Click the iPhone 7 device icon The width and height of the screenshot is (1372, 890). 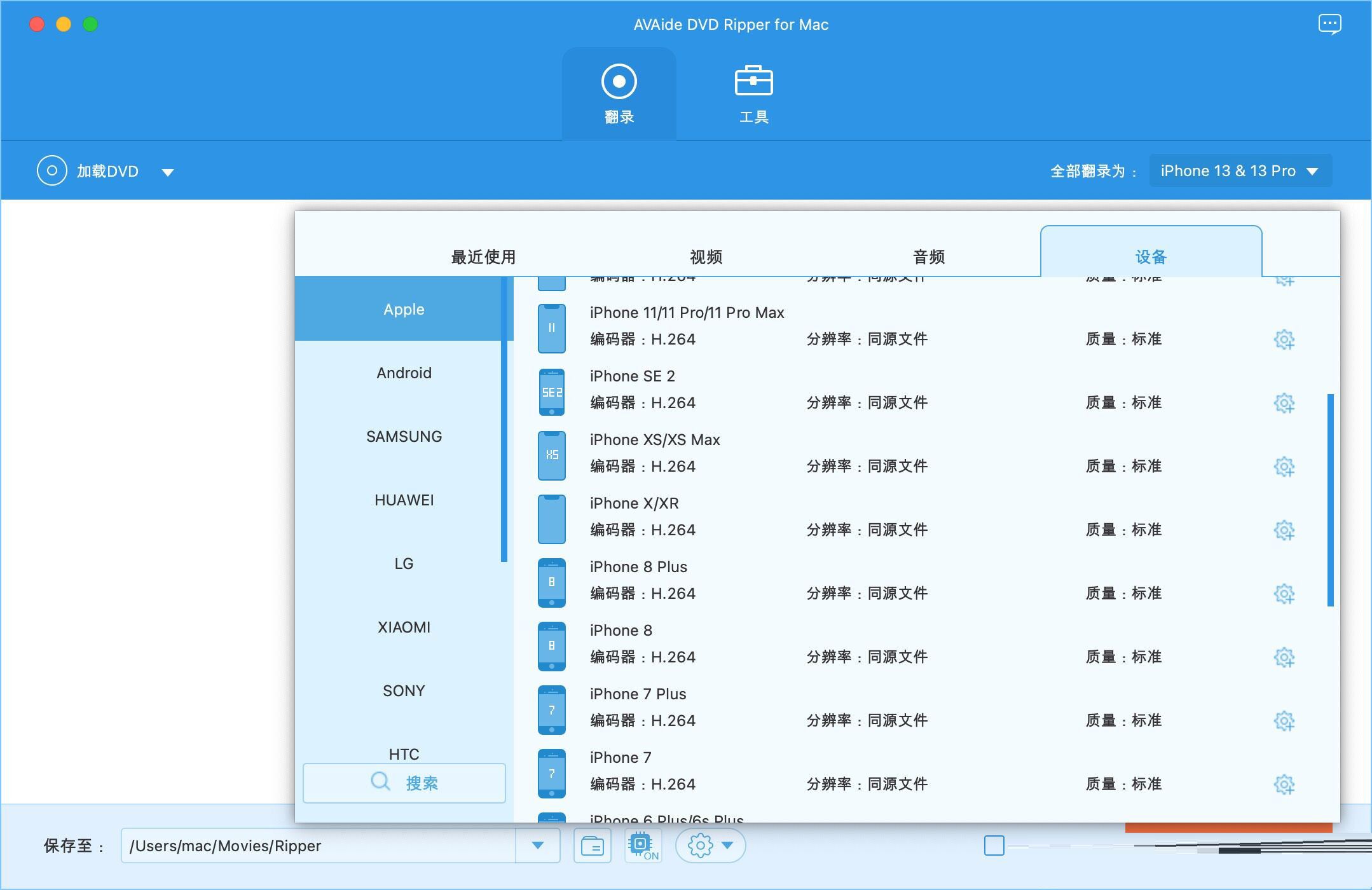coord(552,773)
